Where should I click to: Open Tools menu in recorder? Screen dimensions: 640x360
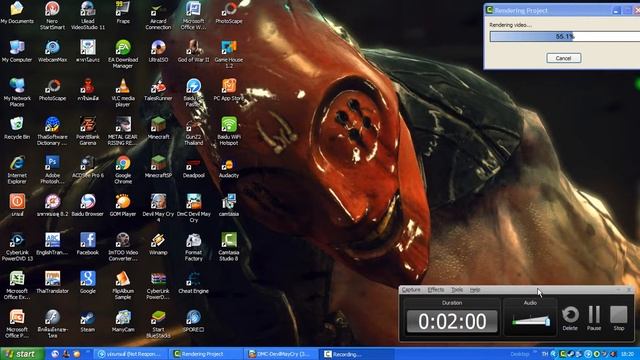[x=457, y=290]
